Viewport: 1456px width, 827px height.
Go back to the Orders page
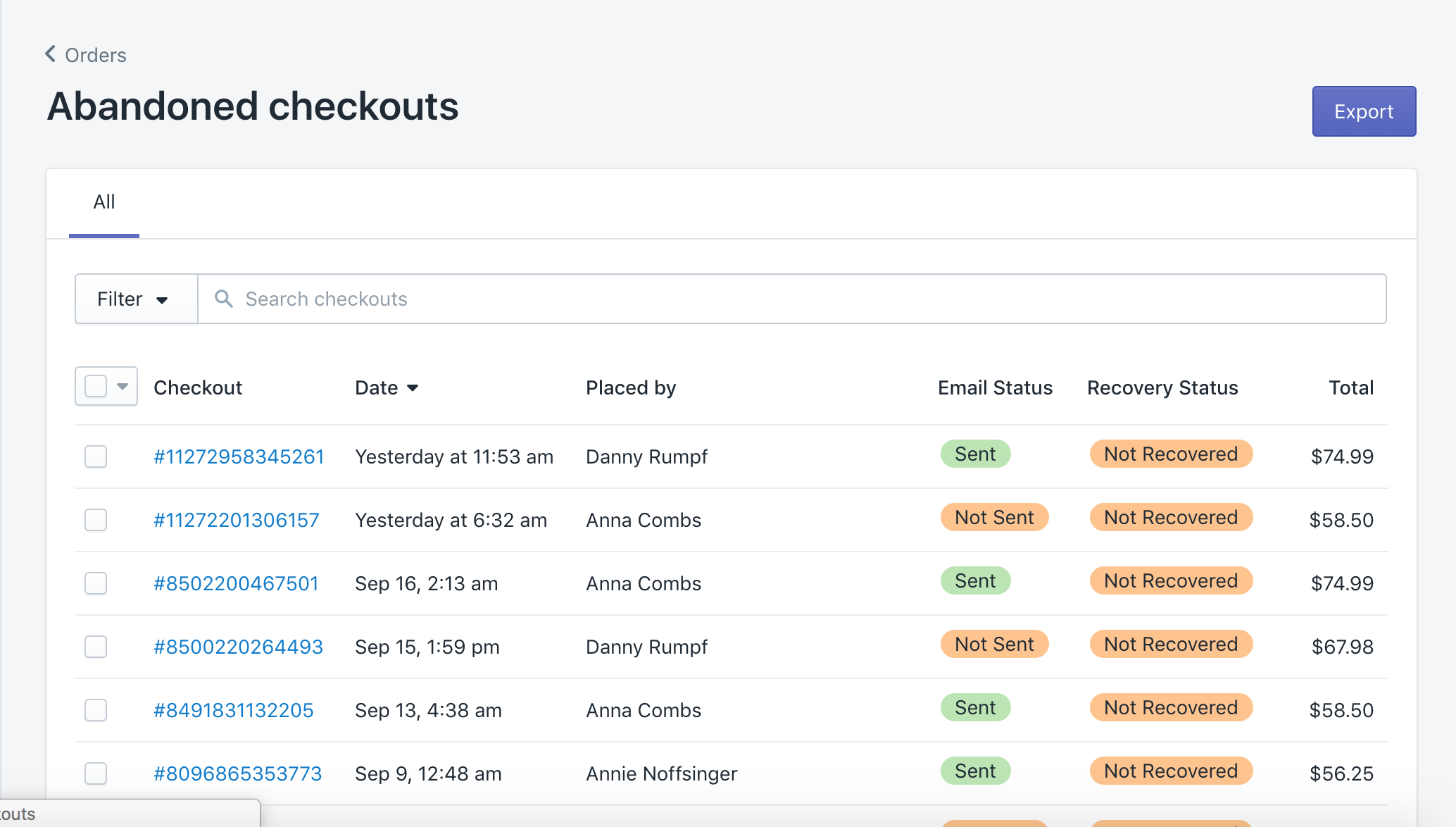pyautogui.click(x=95, y=55)
